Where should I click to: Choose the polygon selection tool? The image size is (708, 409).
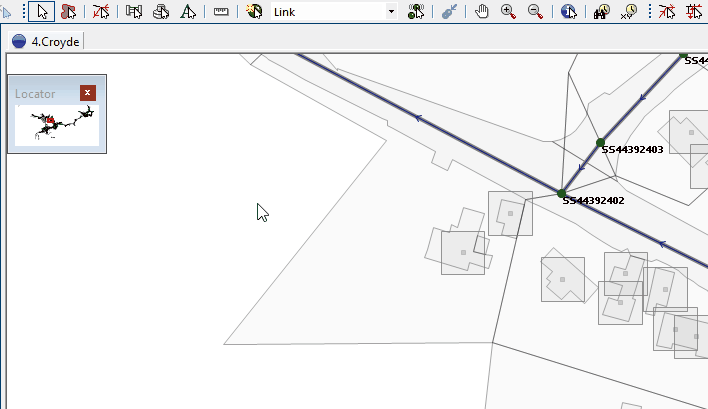69,12
